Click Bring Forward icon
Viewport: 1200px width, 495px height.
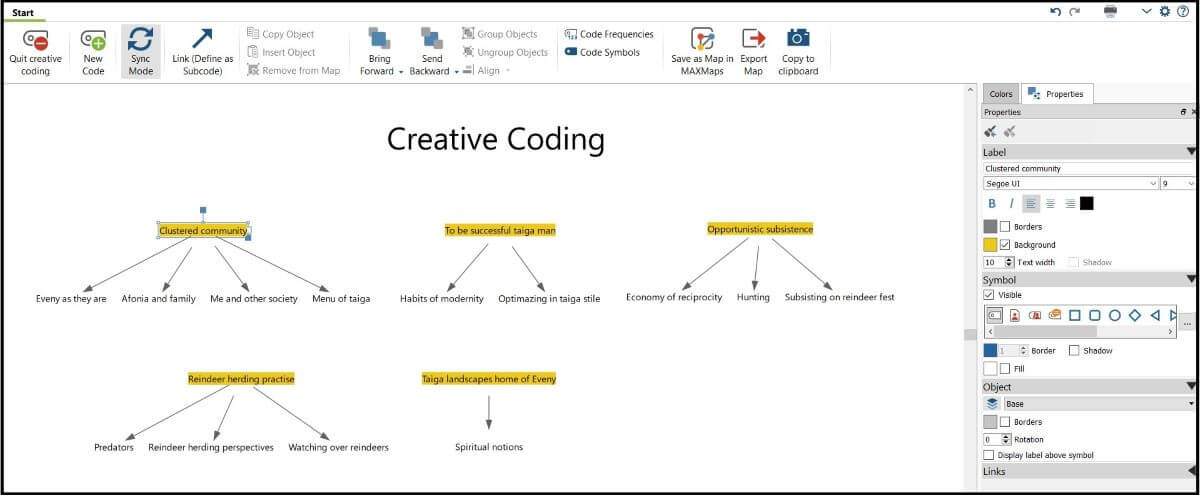379,39
